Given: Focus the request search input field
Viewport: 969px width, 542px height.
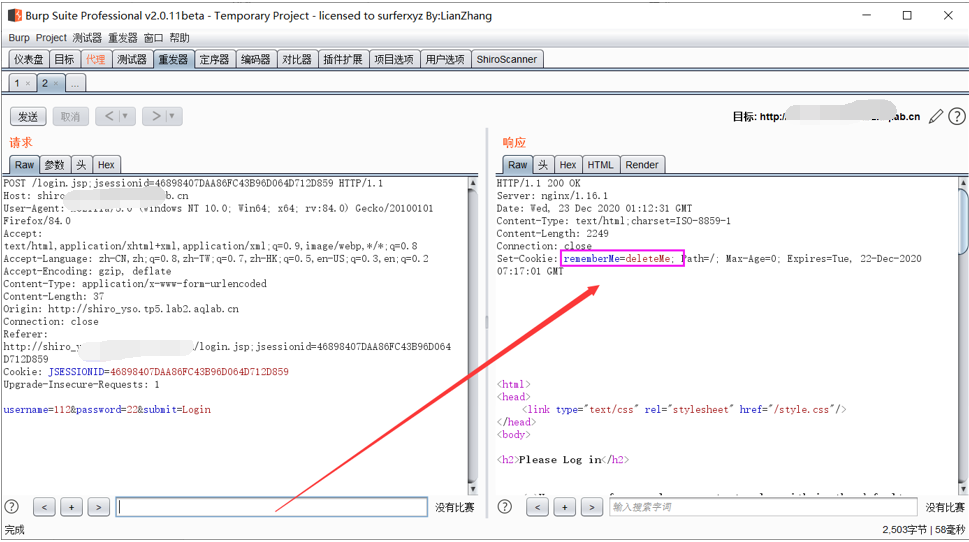Looking at the screenshot, I should (271, 507).
